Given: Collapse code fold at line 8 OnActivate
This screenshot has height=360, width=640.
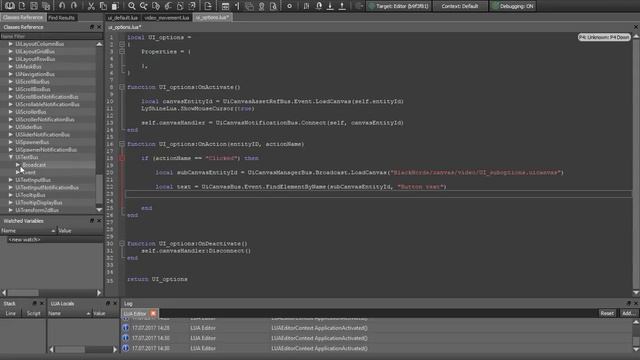Looking at the screenshot, I should pos(122,87).
